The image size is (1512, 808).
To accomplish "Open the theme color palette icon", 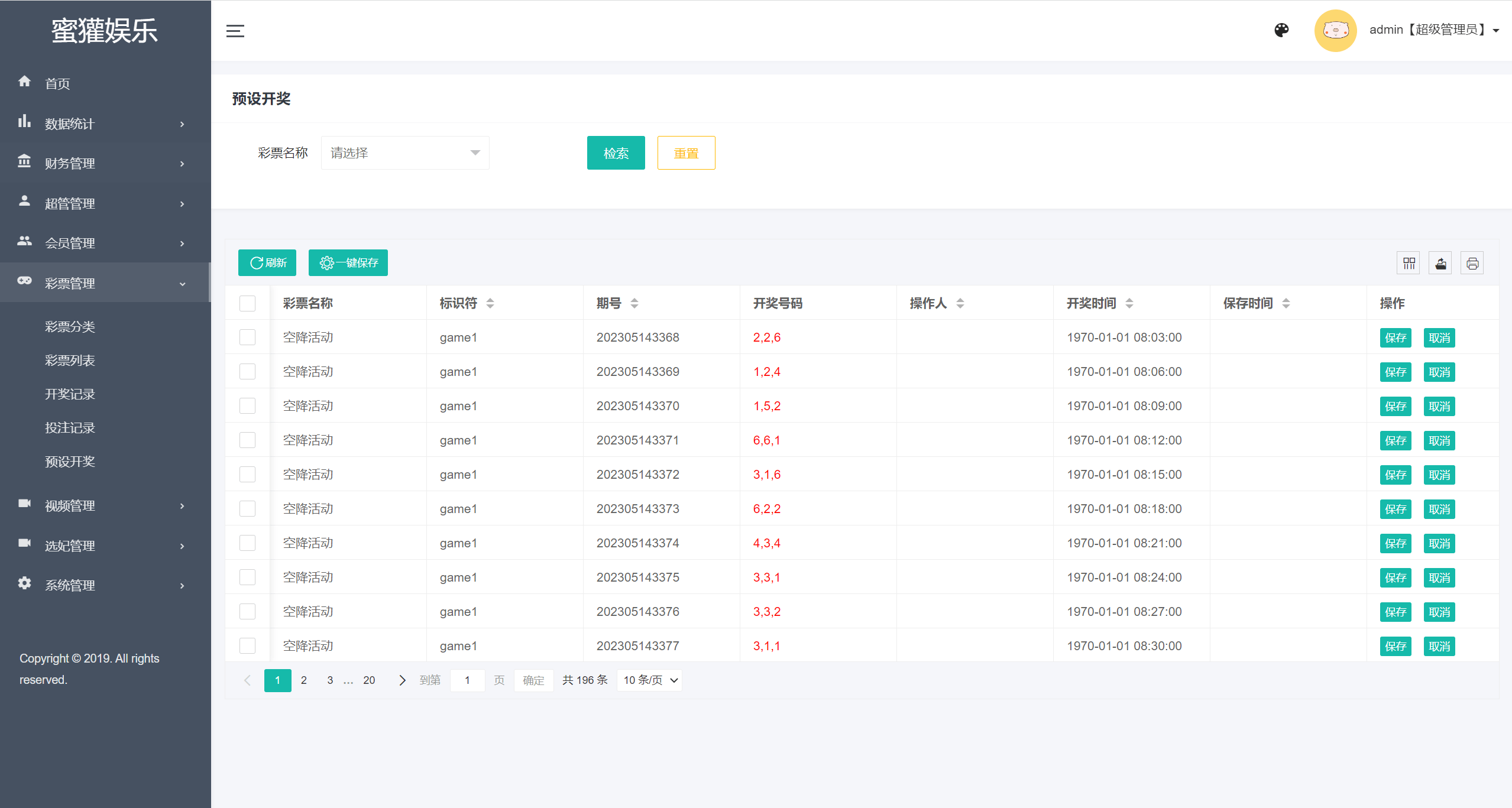I will coord(1281,30).
